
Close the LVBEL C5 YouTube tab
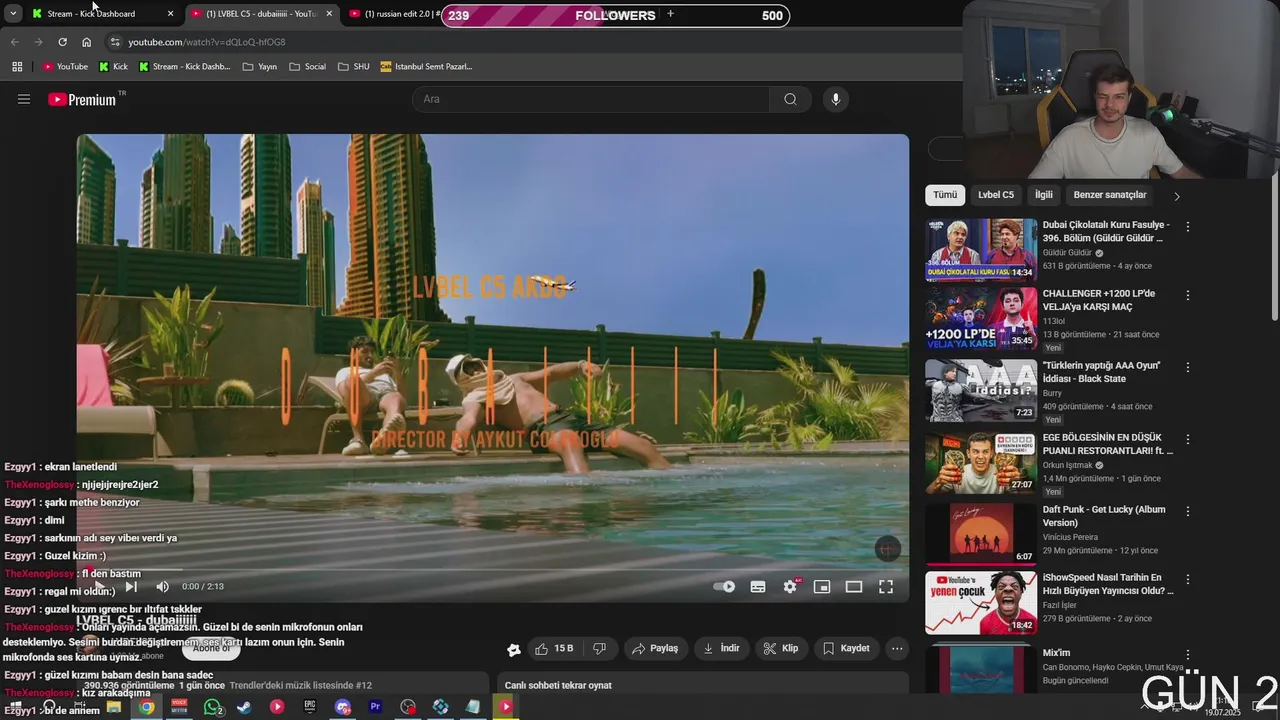[x=329, y=14]
